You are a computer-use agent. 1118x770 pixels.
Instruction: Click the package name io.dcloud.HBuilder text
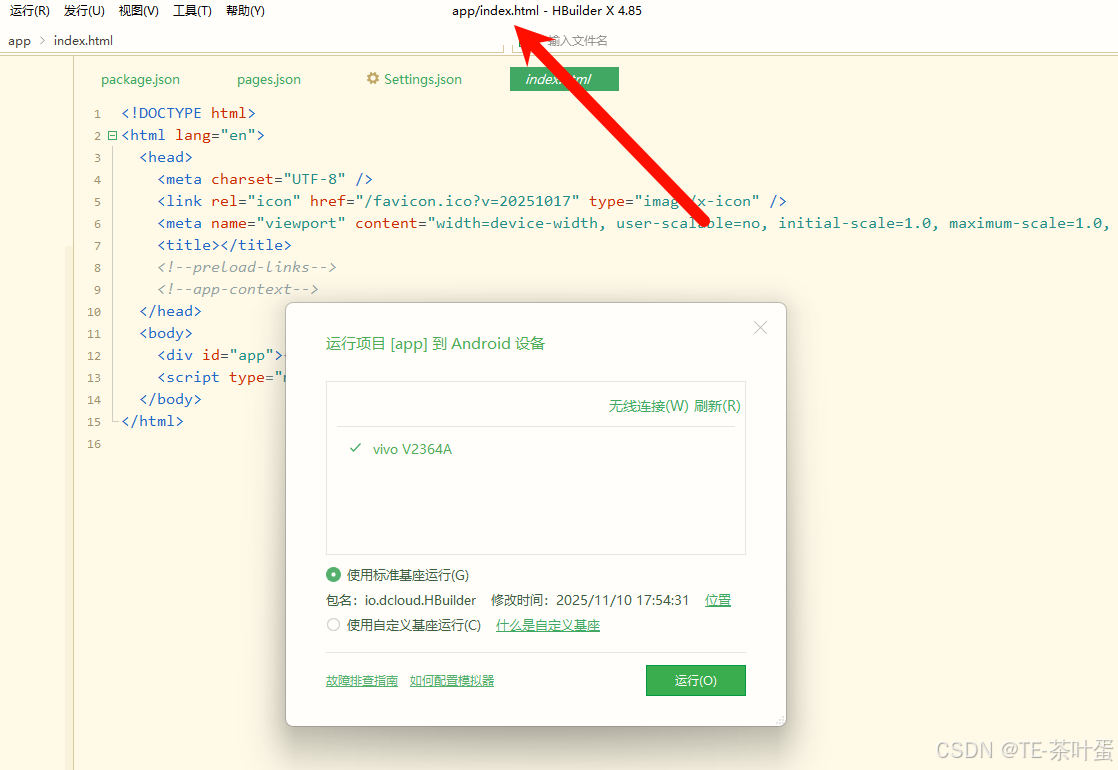(x=420, y=600)
